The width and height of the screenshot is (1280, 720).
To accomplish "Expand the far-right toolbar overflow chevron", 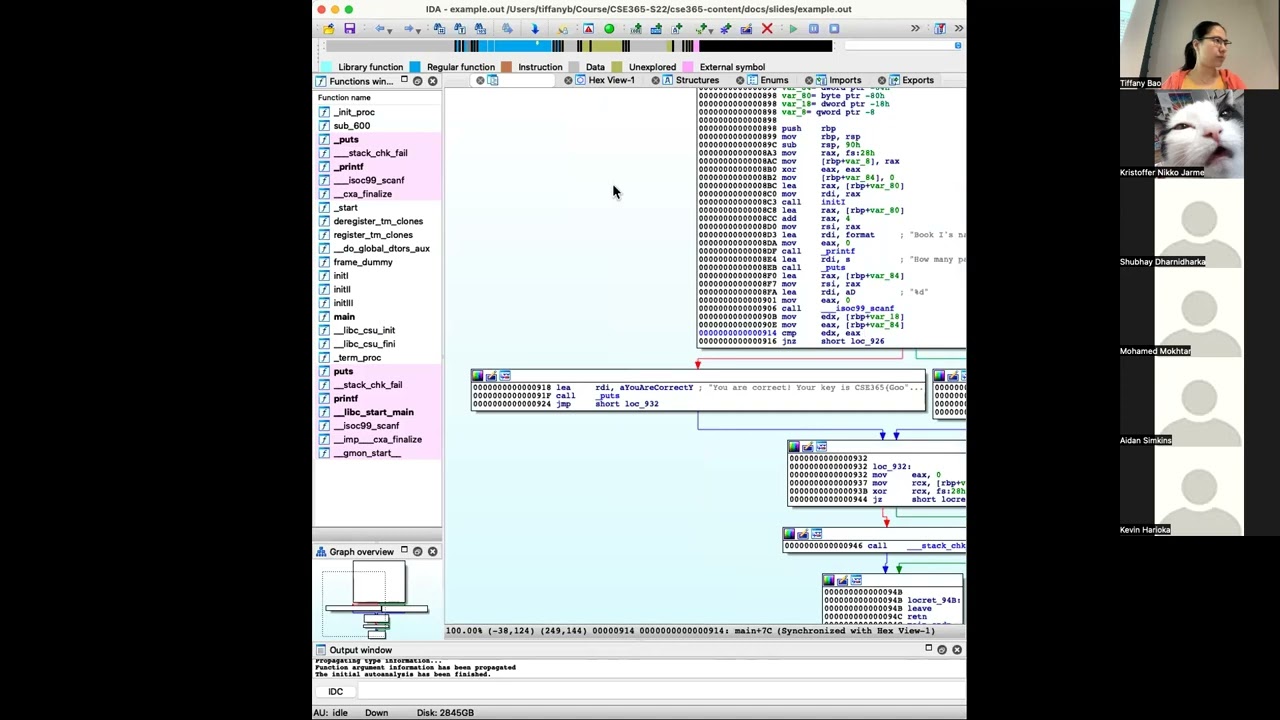I will (x=959, y=29).
